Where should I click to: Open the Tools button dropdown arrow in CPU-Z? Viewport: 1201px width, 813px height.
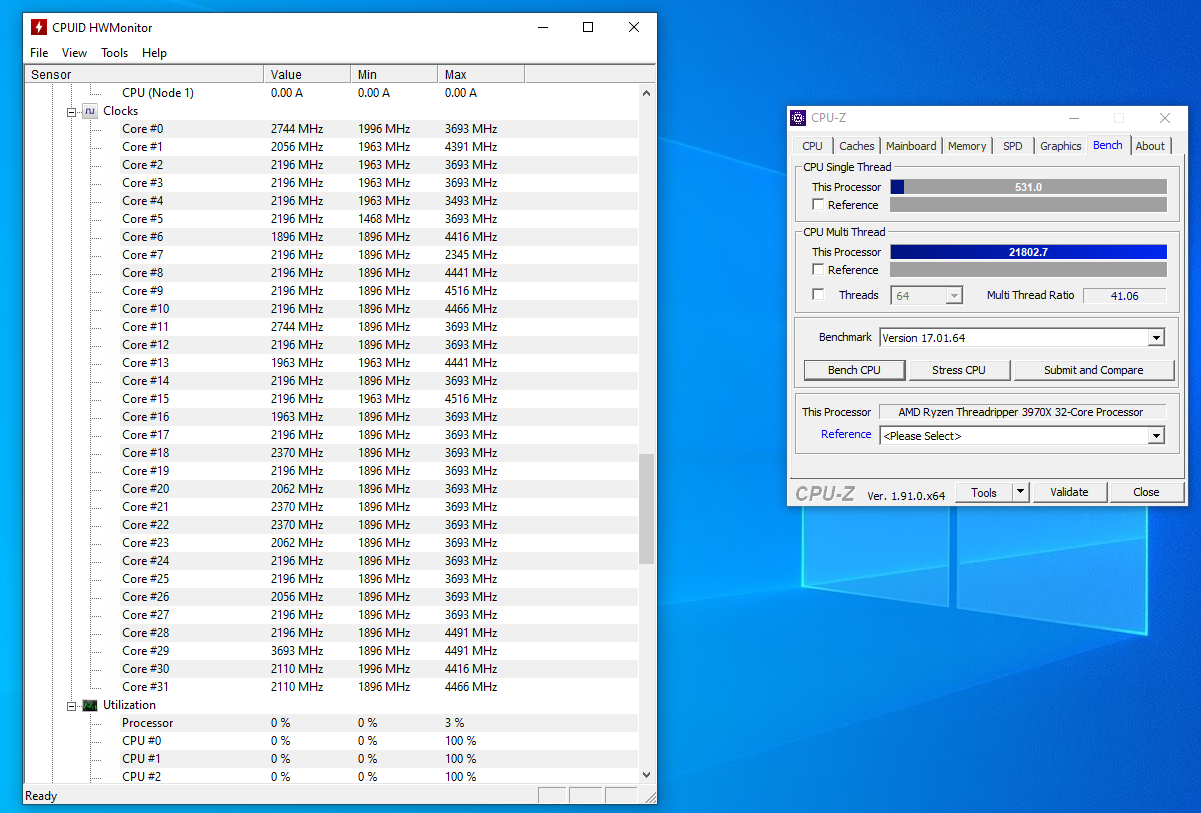pyautogui.click(x=1020, y=492)
